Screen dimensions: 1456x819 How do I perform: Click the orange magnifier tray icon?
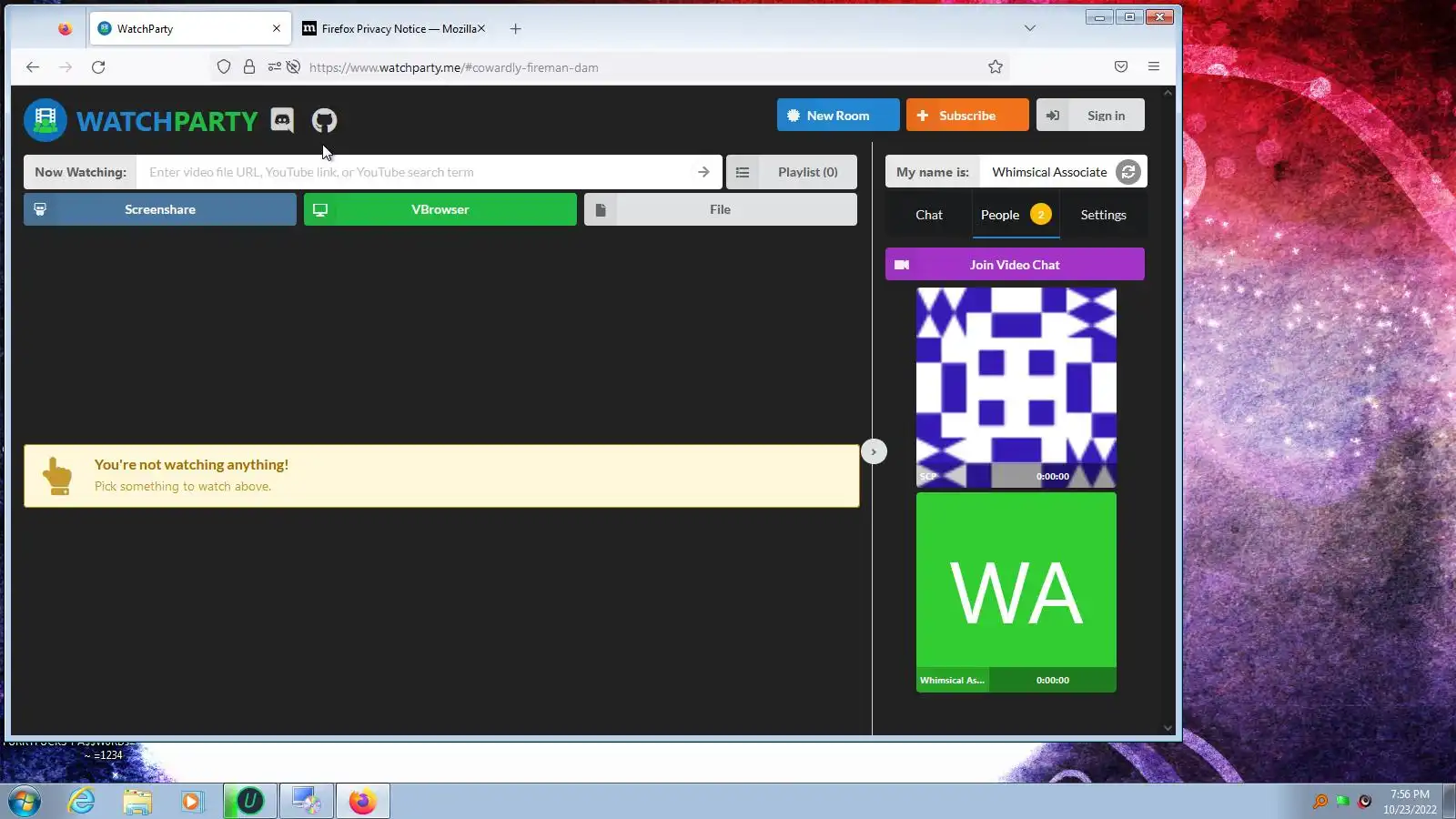1320,802
